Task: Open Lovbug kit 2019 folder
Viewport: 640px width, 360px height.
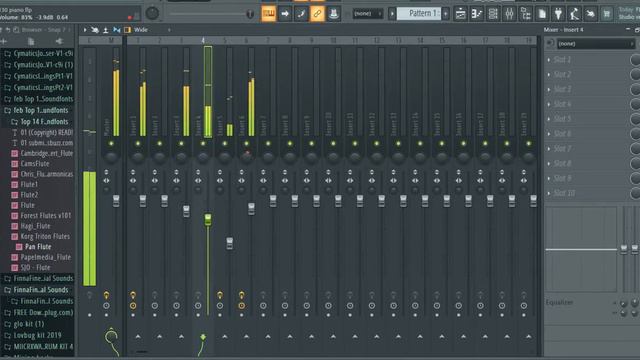Action: 37,335
